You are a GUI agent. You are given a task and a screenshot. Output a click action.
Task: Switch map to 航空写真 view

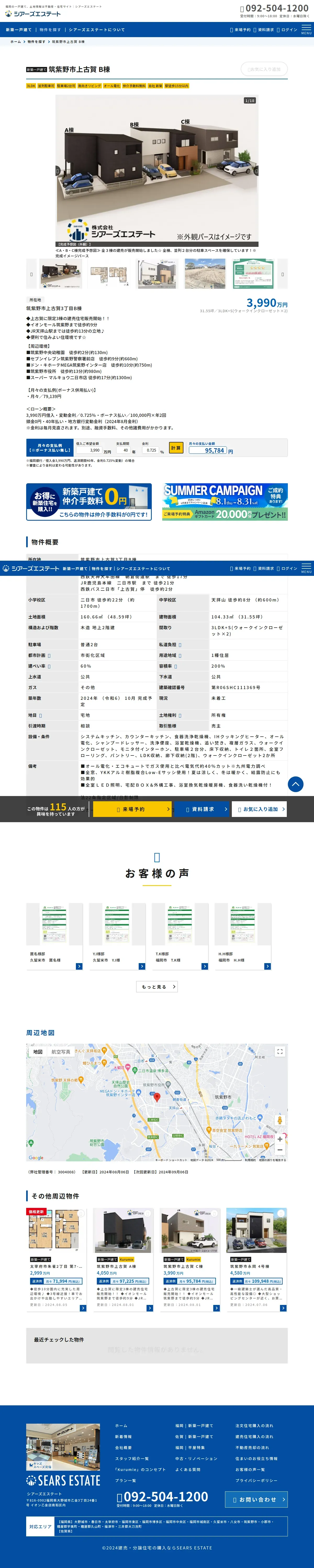coord(61,1051)
